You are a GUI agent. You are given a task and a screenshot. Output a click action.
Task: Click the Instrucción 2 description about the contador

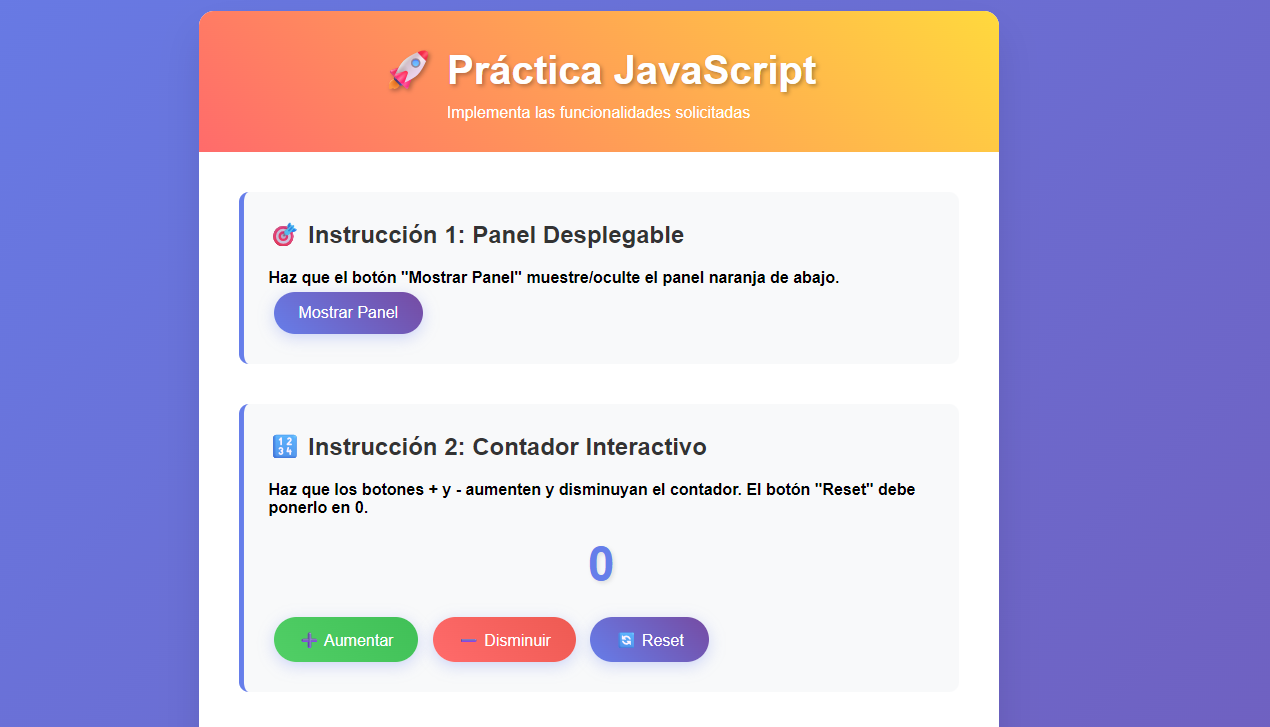click(592, 498)
